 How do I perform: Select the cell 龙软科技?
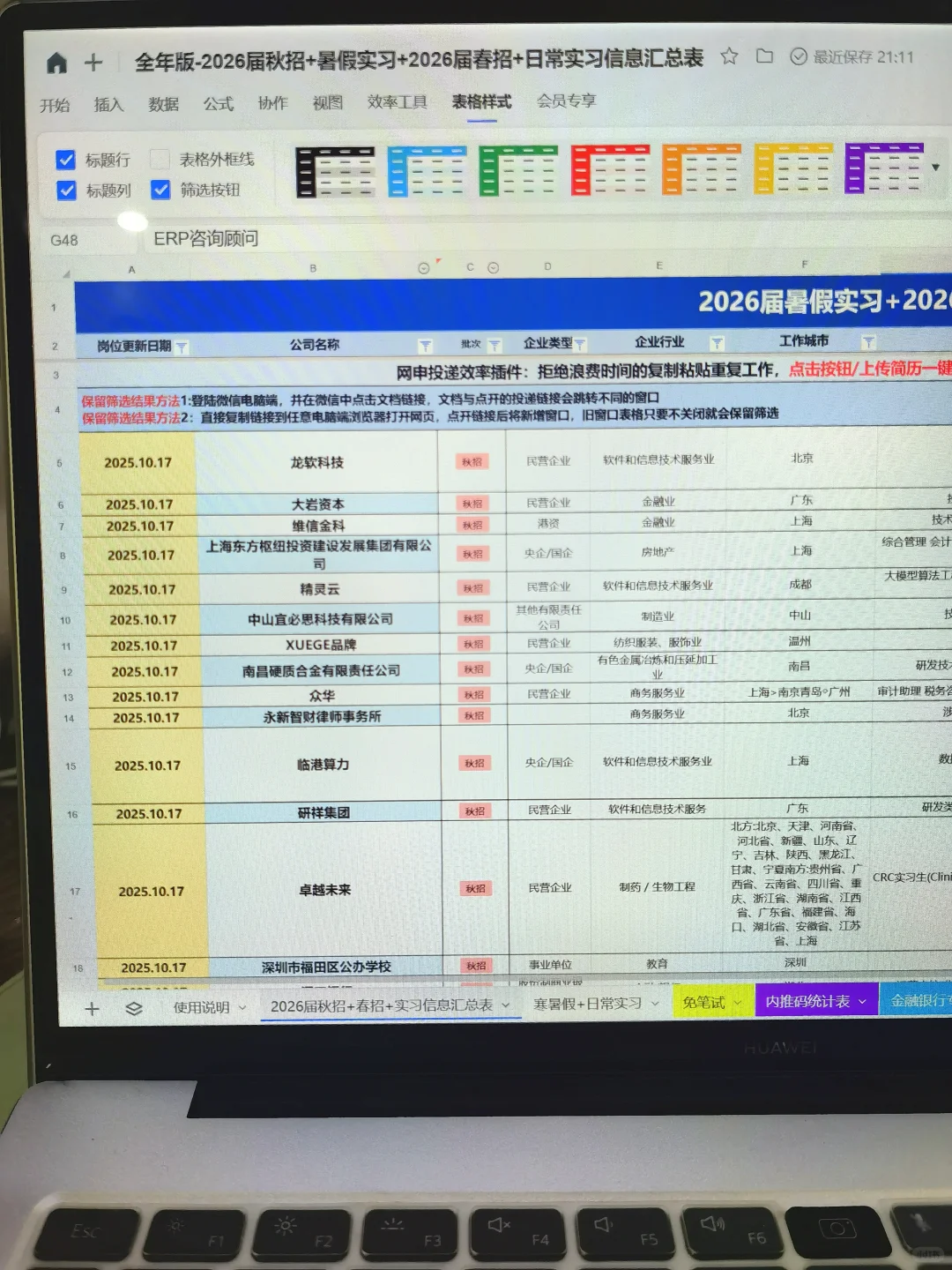(317, 462)
